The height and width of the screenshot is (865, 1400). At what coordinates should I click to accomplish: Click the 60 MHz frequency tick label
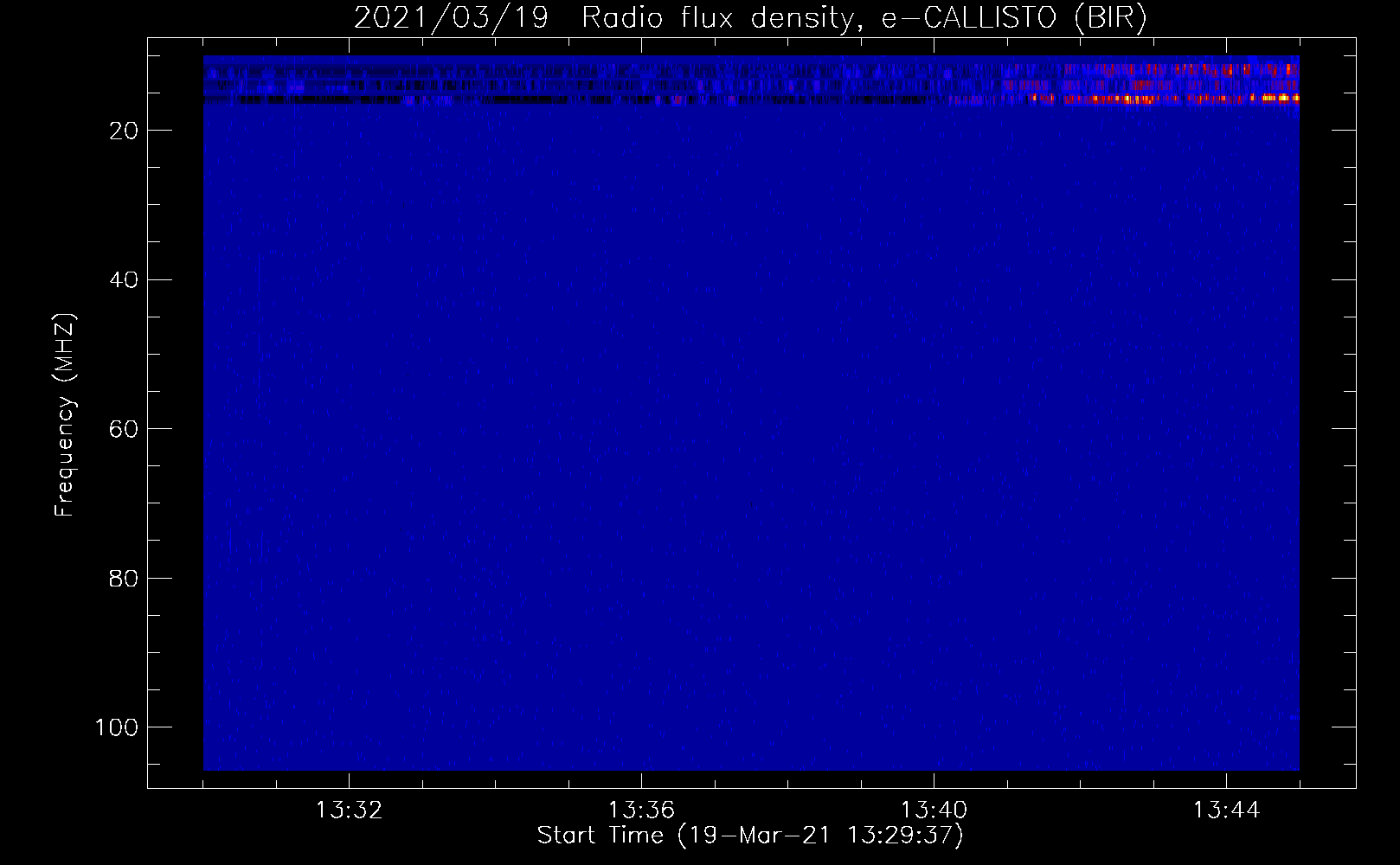pos(124,429)
